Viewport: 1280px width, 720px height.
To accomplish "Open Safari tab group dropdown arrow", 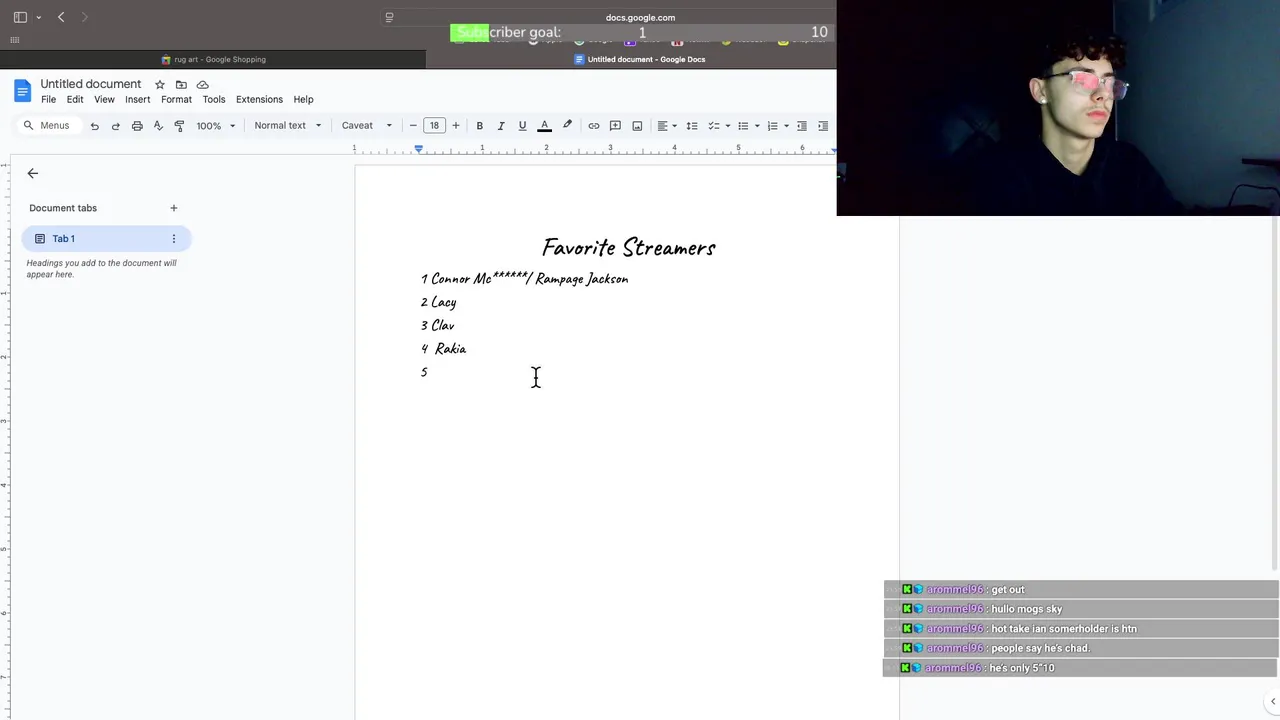I will [x=39, y=17].
